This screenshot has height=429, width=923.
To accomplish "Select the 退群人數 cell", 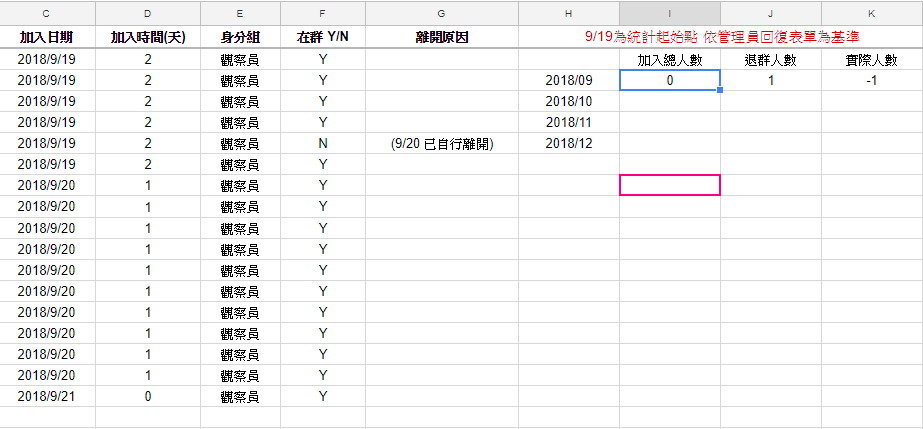I will tap(771, 60).
